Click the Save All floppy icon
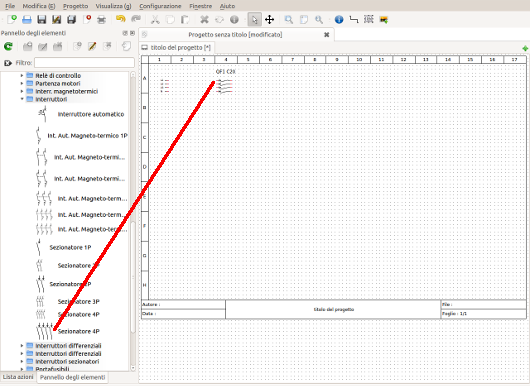The height and width of the screenshot is (386, 530). pos(71,20)
